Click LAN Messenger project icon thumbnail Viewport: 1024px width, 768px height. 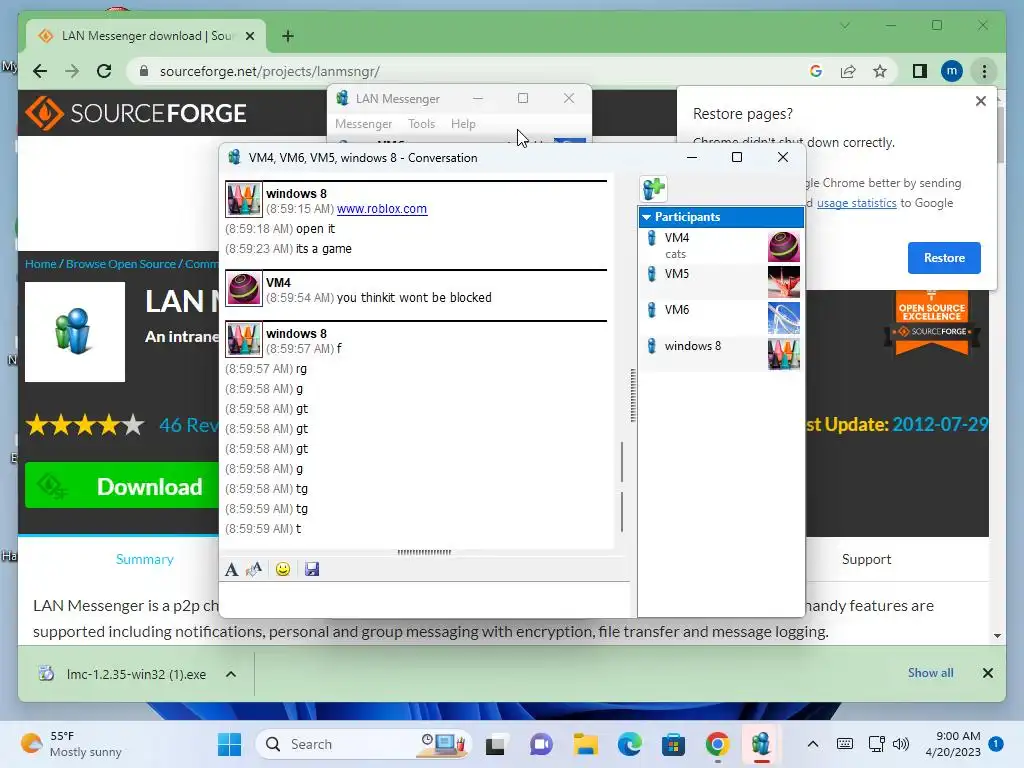[75, 332]
